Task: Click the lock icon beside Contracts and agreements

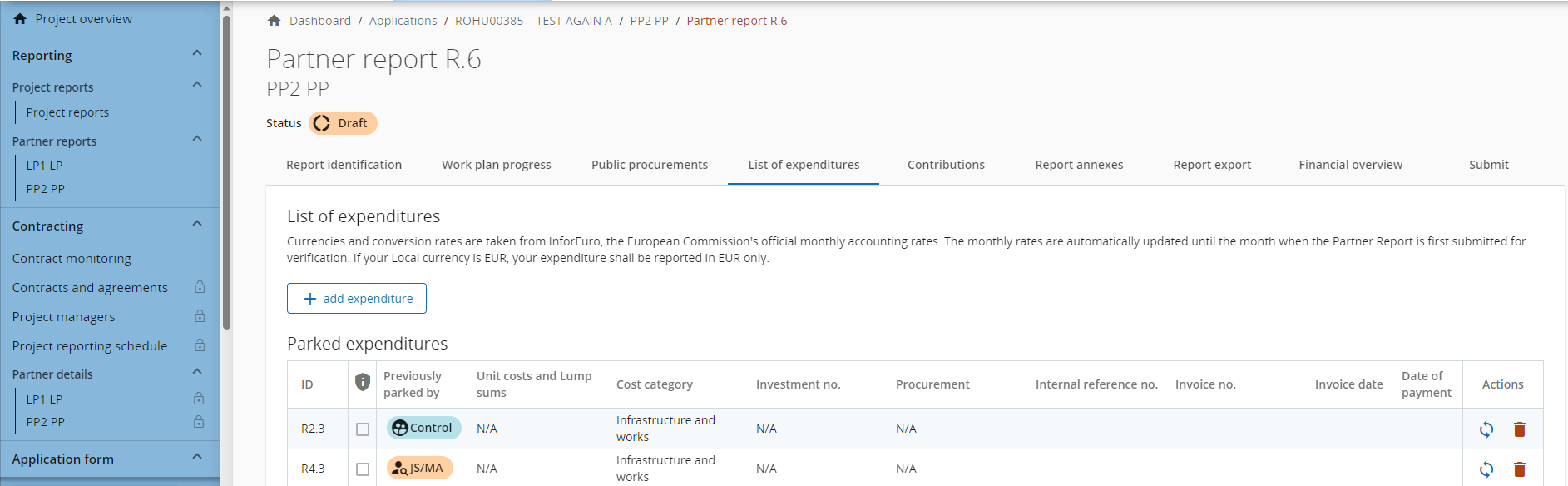Action: tap(200, 287)
